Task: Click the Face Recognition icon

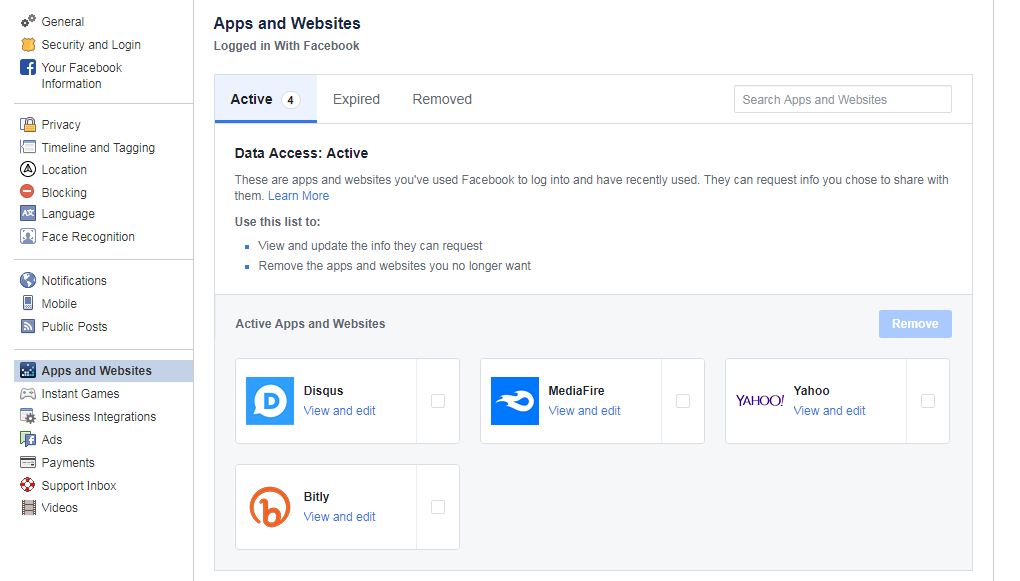Action: (x=28, y=236)
